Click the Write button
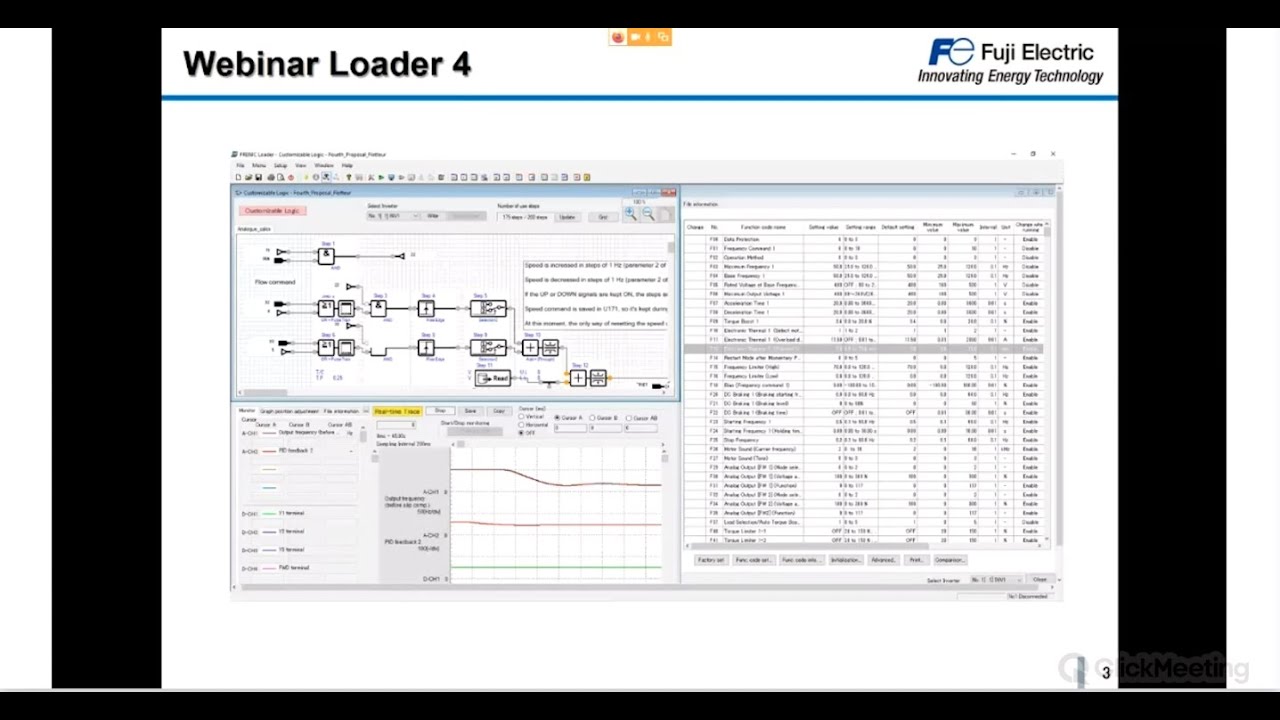1280x720 pixels. [433, 216]
